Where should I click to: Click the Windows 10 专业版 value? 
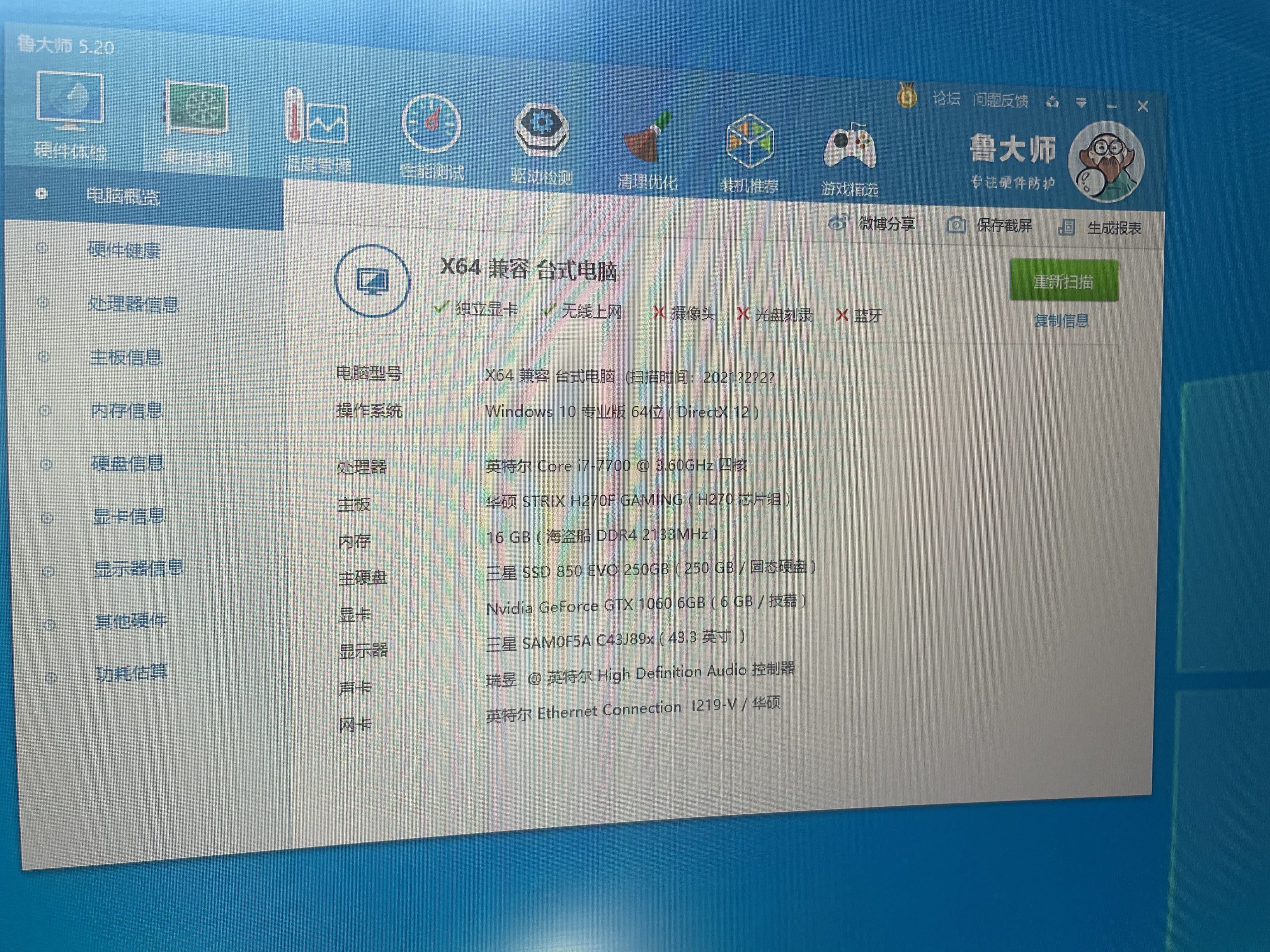click(623, 412)
